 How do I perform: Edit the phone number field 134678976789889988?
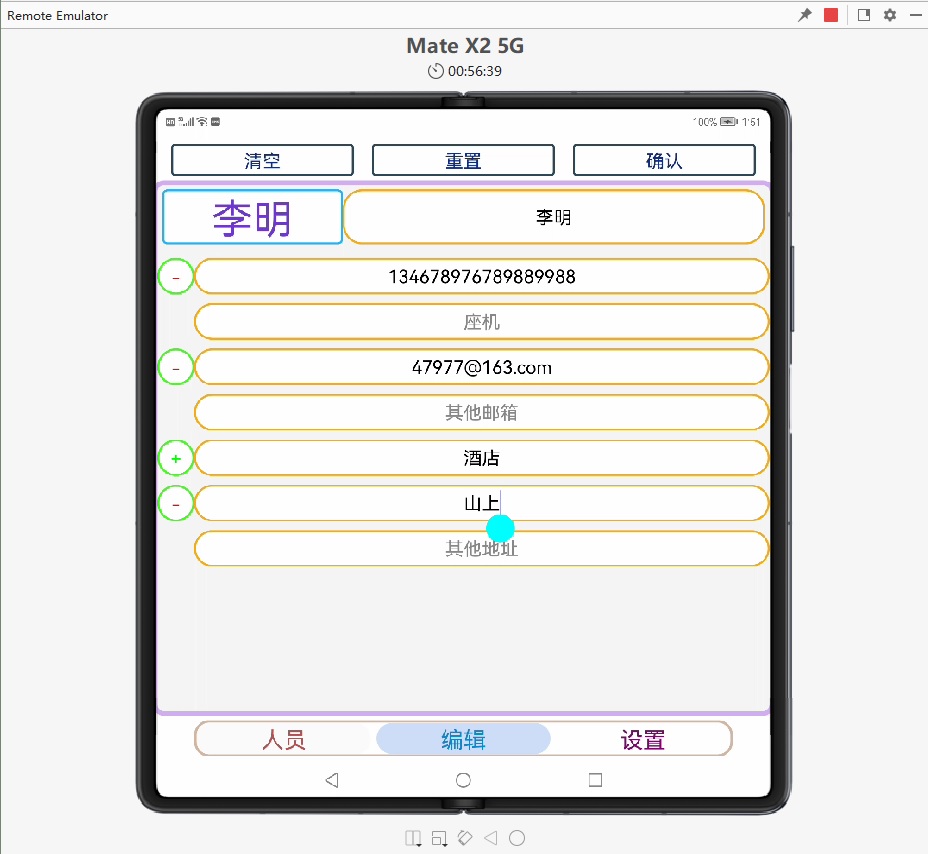481,276
